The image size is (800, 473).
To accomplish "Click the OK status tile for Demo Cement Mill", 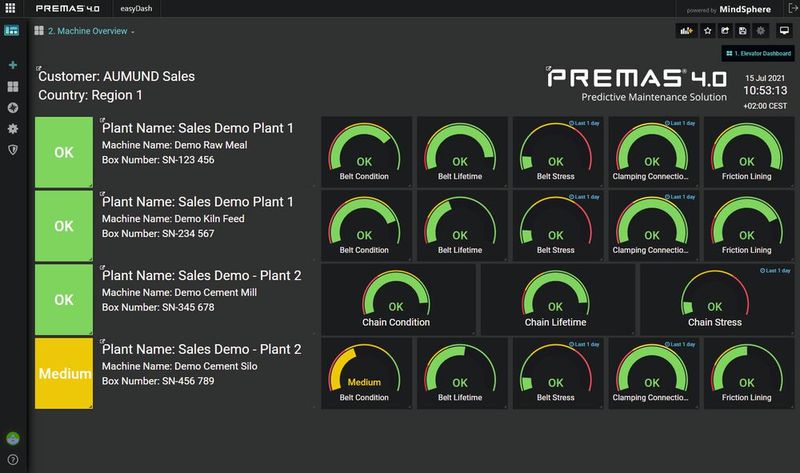I will click(64, 300).
